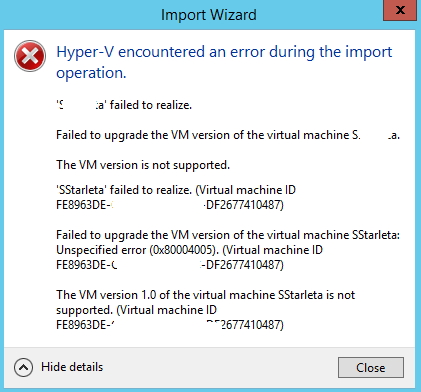
Task: Click the first Failed to upgrade VM version line
Action: point(228,135)
